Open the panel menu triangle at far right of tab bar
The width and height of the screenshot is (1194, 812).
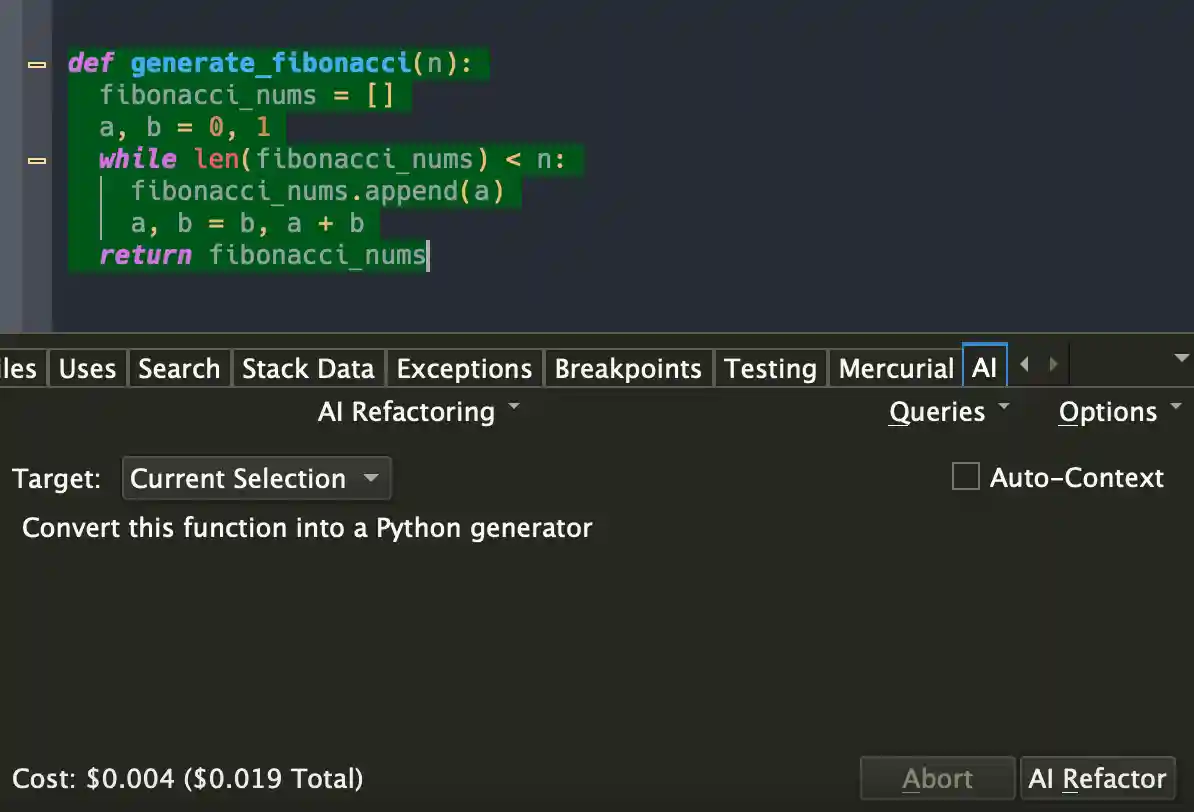point(1181,358)
